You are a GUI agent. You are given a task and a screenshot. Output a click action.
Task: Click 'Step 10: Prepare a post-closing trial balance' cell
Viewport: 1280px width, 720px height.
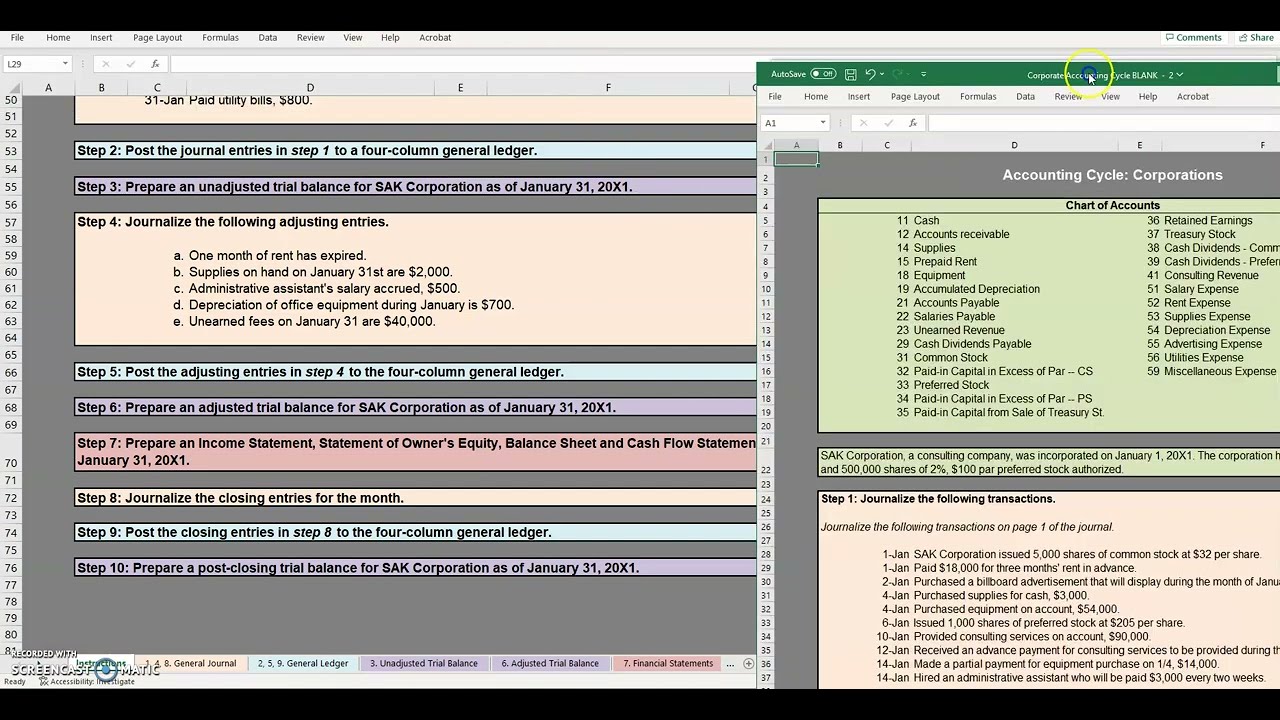click(x=416, y=568)
